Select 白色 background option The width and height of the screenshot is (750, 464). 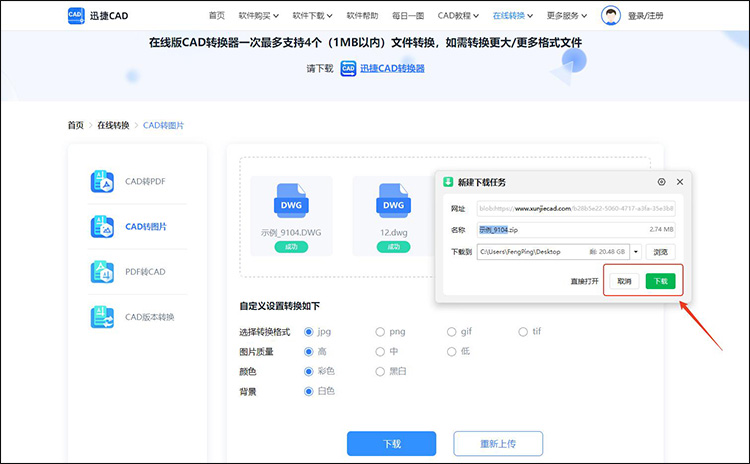click(x=309, y=391)
